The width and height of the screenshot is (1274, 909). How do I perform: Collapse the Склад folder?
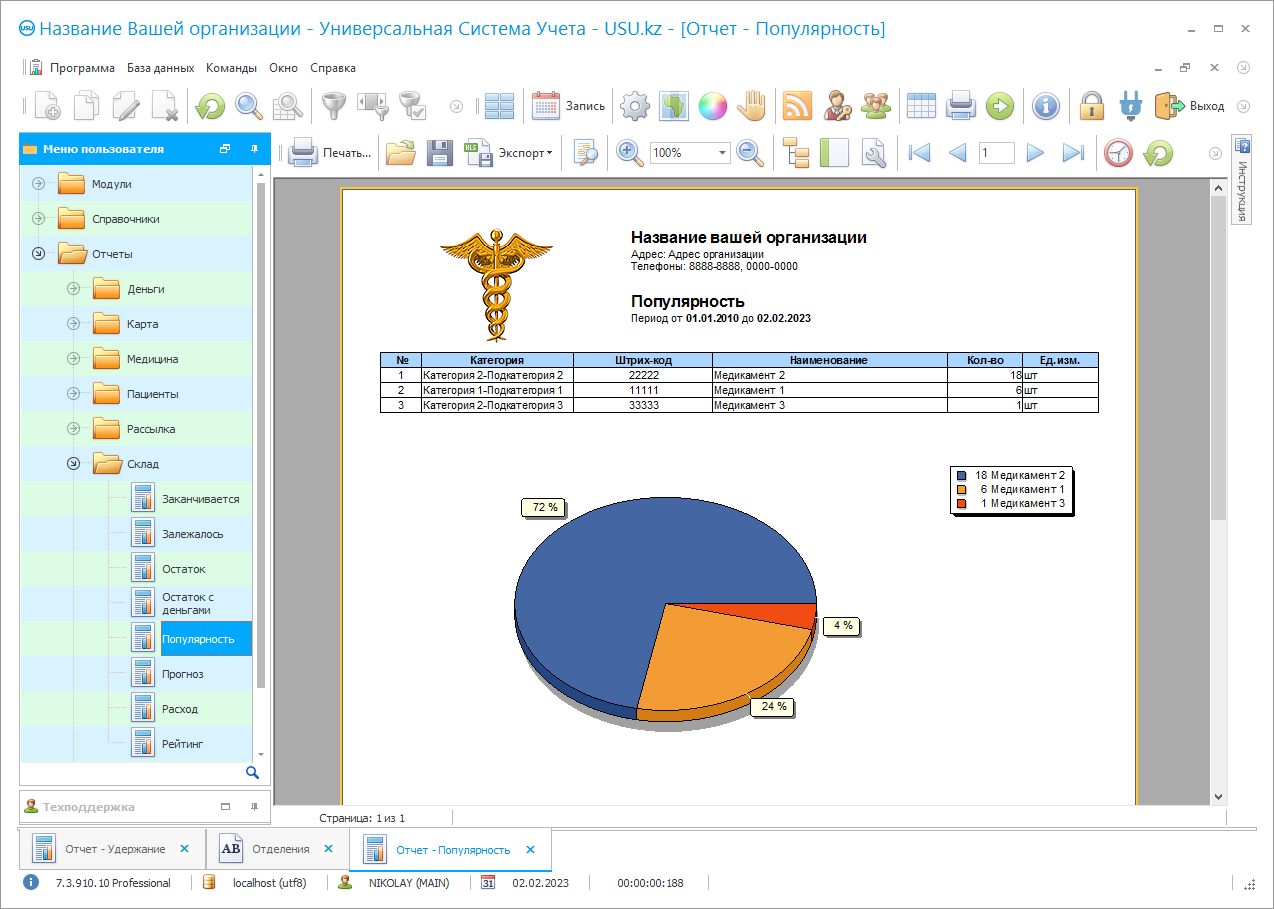click(73, 464)
